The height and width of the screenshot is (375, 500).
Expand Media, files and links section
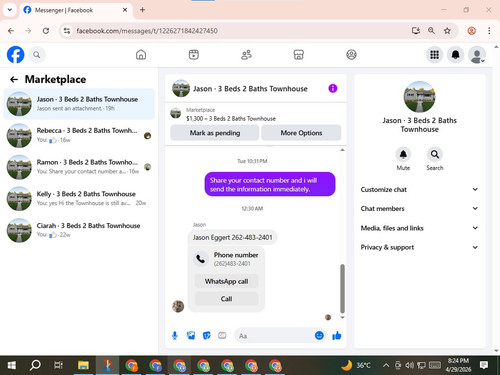click(419, 228)
